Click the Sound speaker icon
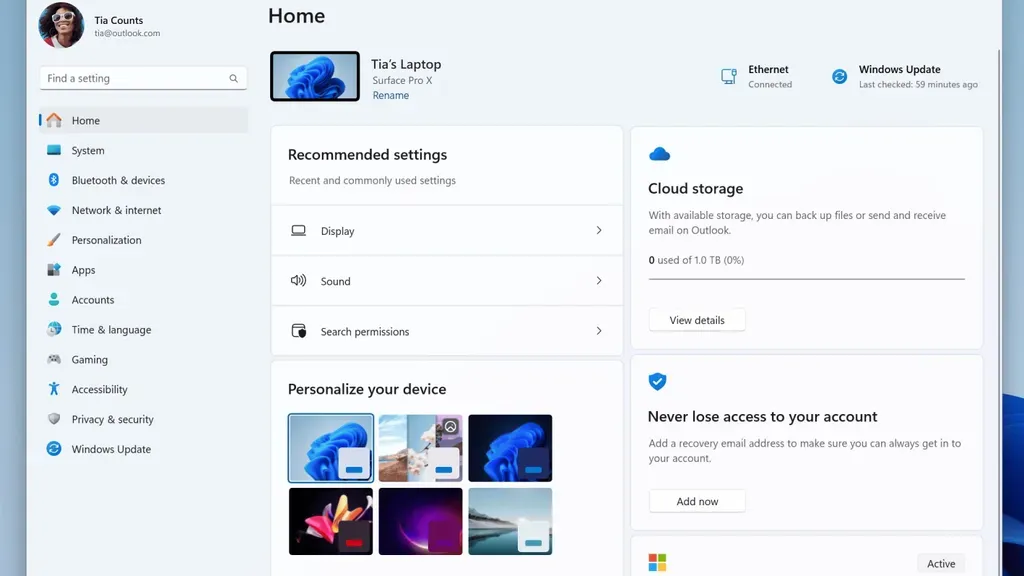Viewport: 1024px width, 576px height. click(298, 281)
